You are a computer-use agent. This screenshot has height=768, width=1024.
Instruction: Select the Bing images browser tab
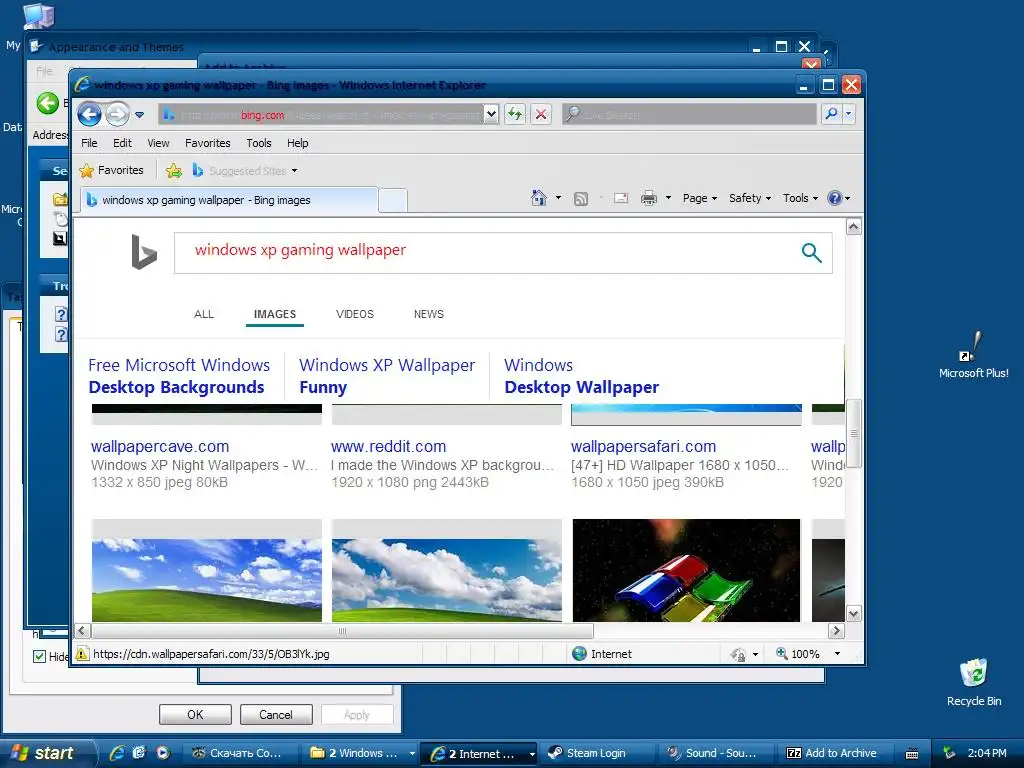(229, 200)
